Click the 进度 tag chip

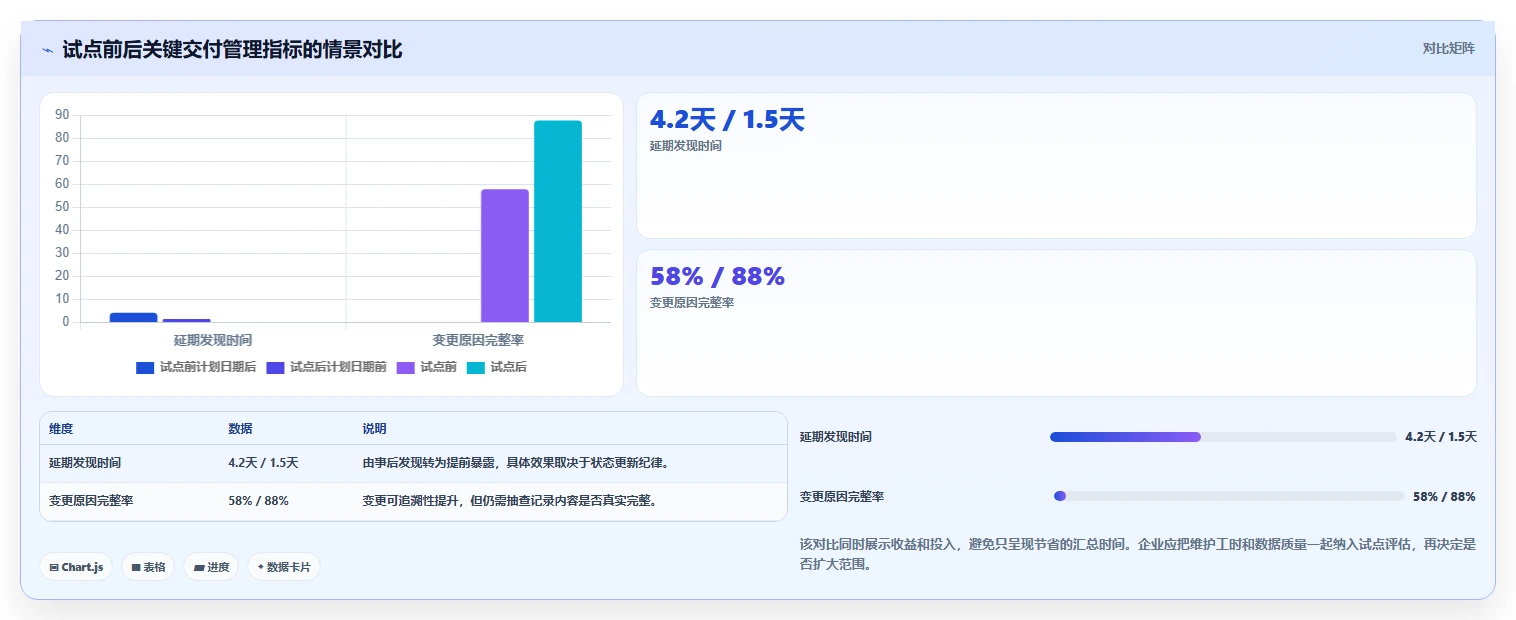pos(211,567)
